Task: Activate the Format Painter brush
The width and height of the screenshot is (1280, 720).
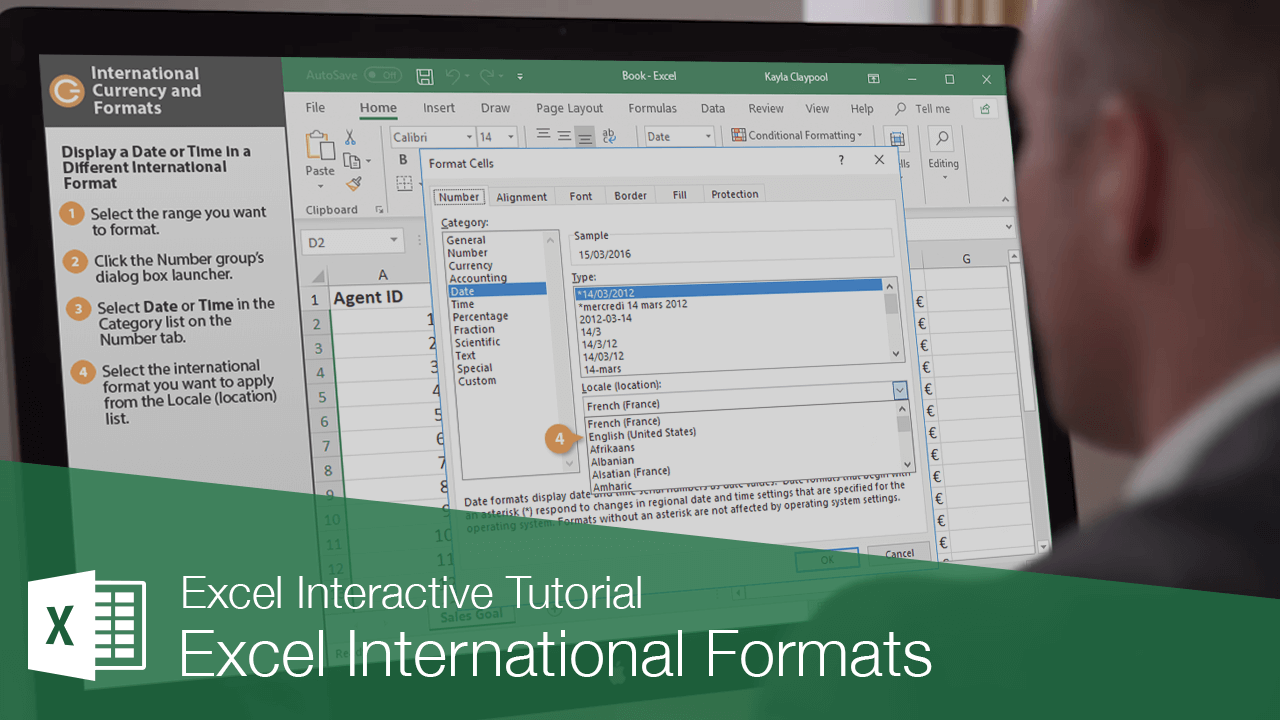Action: click(353, 184)
